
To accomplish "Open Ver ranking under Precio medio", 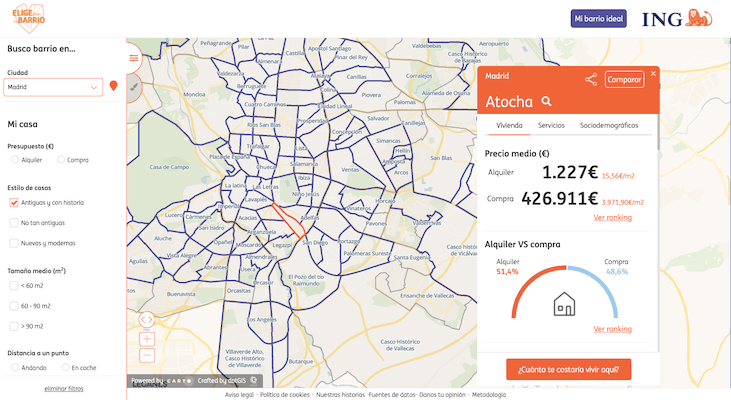I will pyautogui.click(x=613, y=218).
